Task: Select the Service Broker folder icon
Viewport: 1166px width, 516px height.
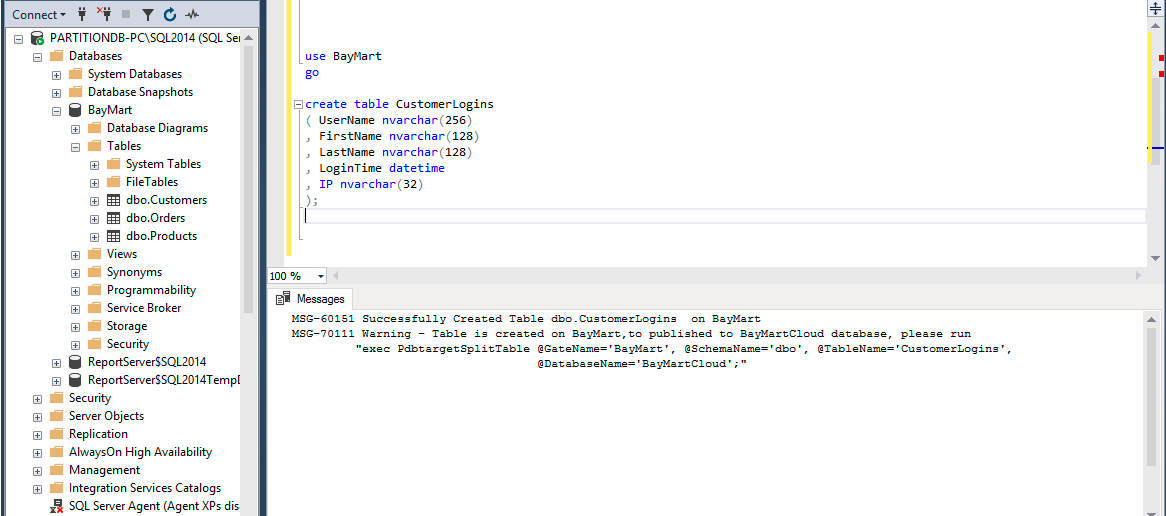Action: coord(94,307)
